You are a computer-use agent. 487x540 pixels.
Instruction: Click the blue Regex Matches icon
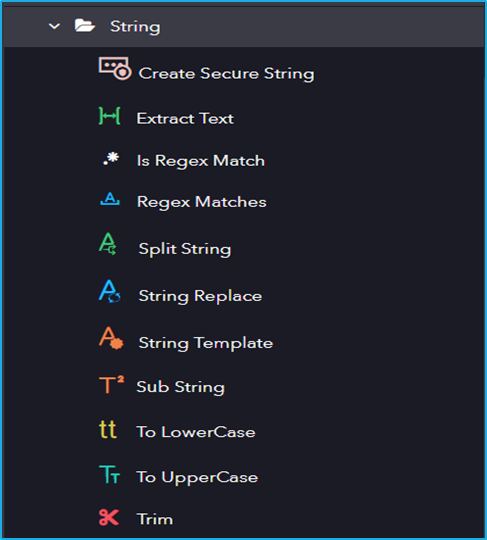tap(110, 199)
